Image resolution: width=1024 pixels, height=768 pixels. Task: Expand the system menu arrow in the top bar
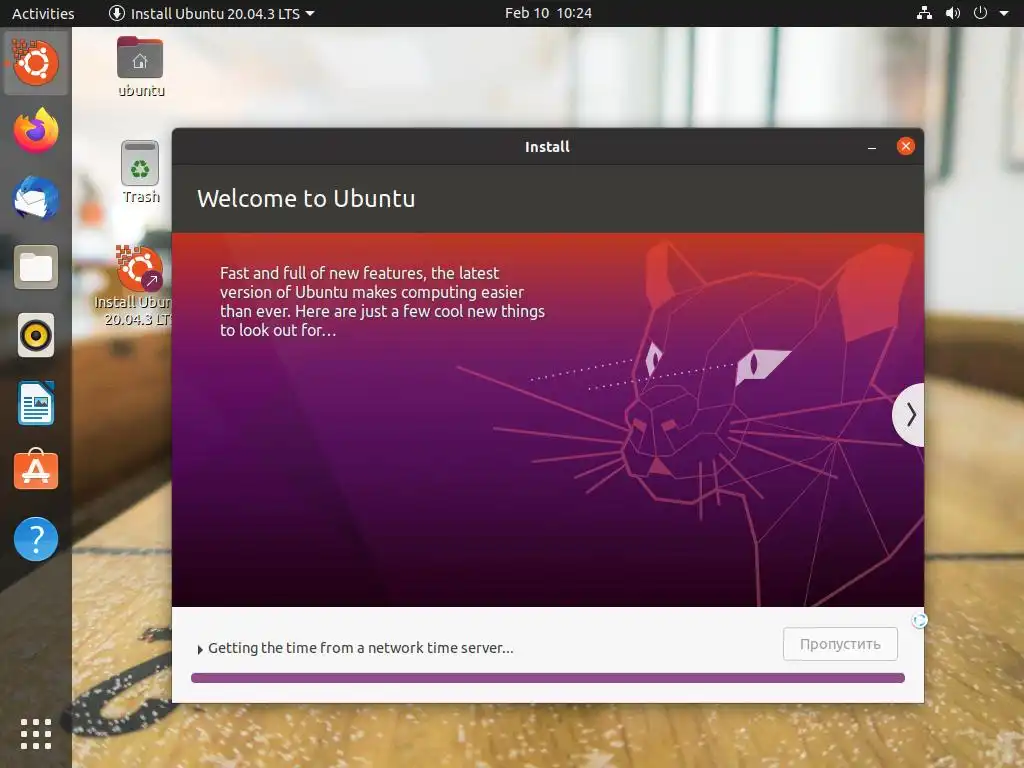[x=1004, y=13]
